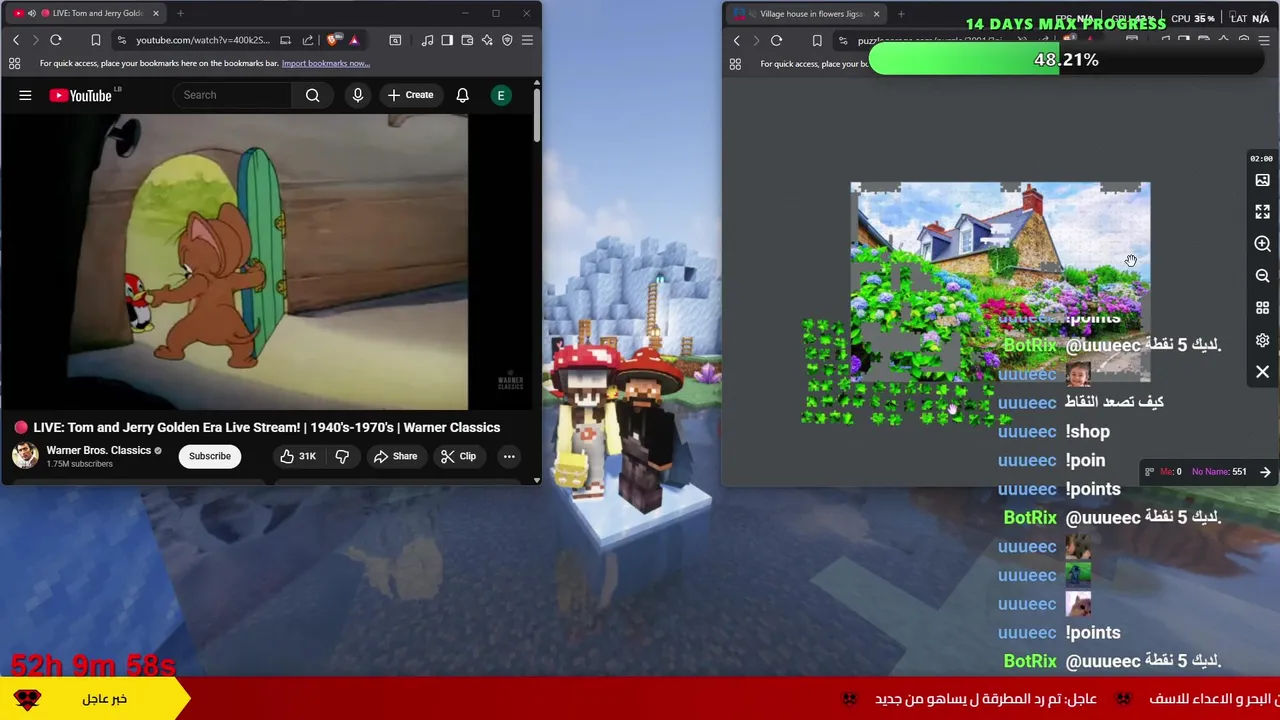Open Brave VPN shield icon
The width and height of the screenshot is (1280, 720).
(x=507, y=40)
